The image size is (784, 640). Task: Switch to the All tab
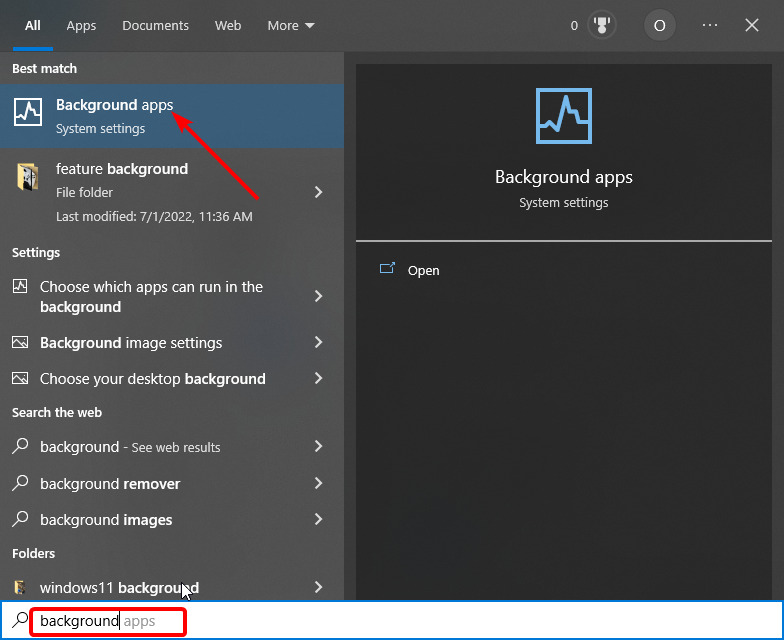coord(32,26)
